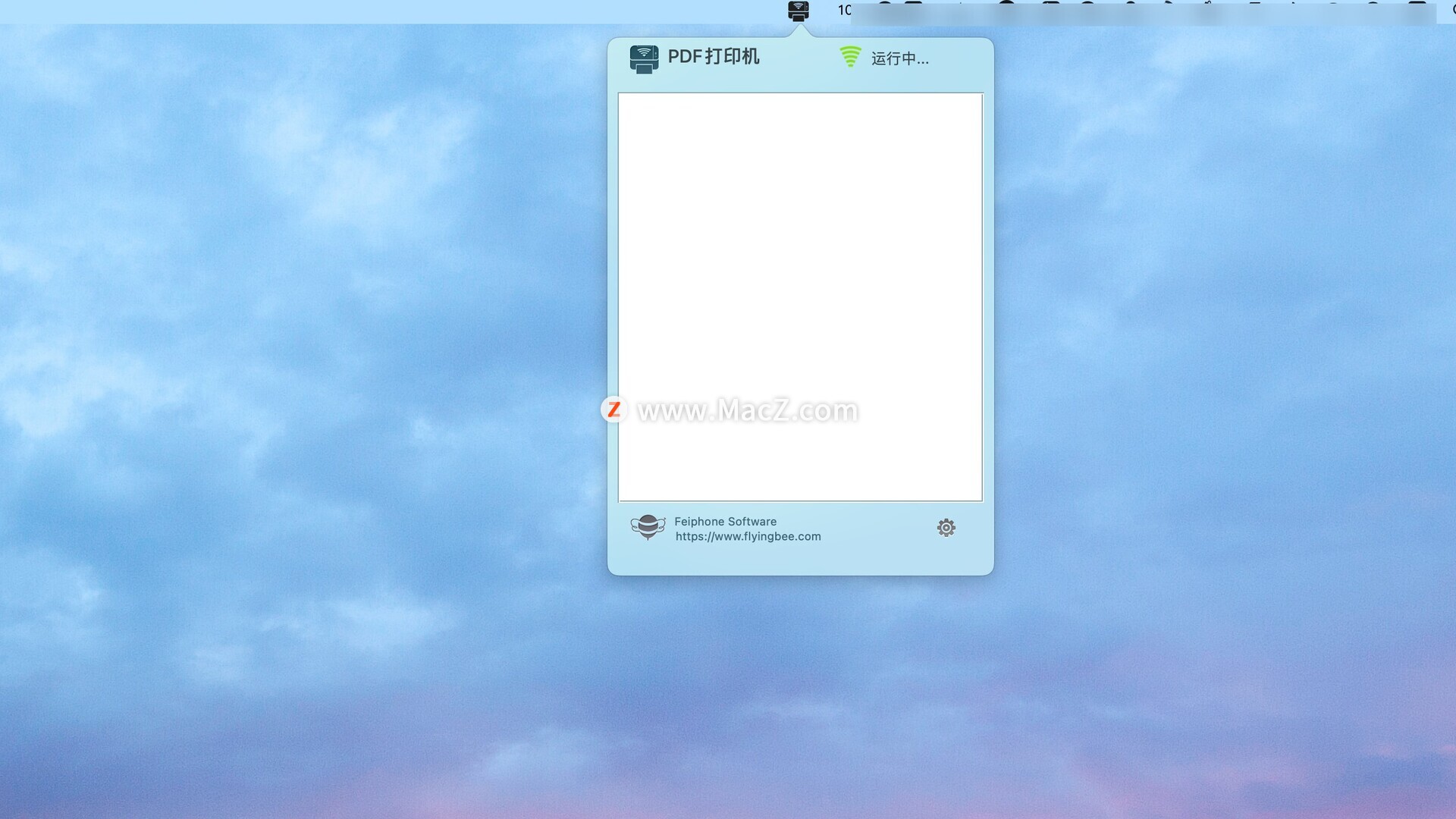Click the www.MacZ.com watermark text

coord(747,410)
